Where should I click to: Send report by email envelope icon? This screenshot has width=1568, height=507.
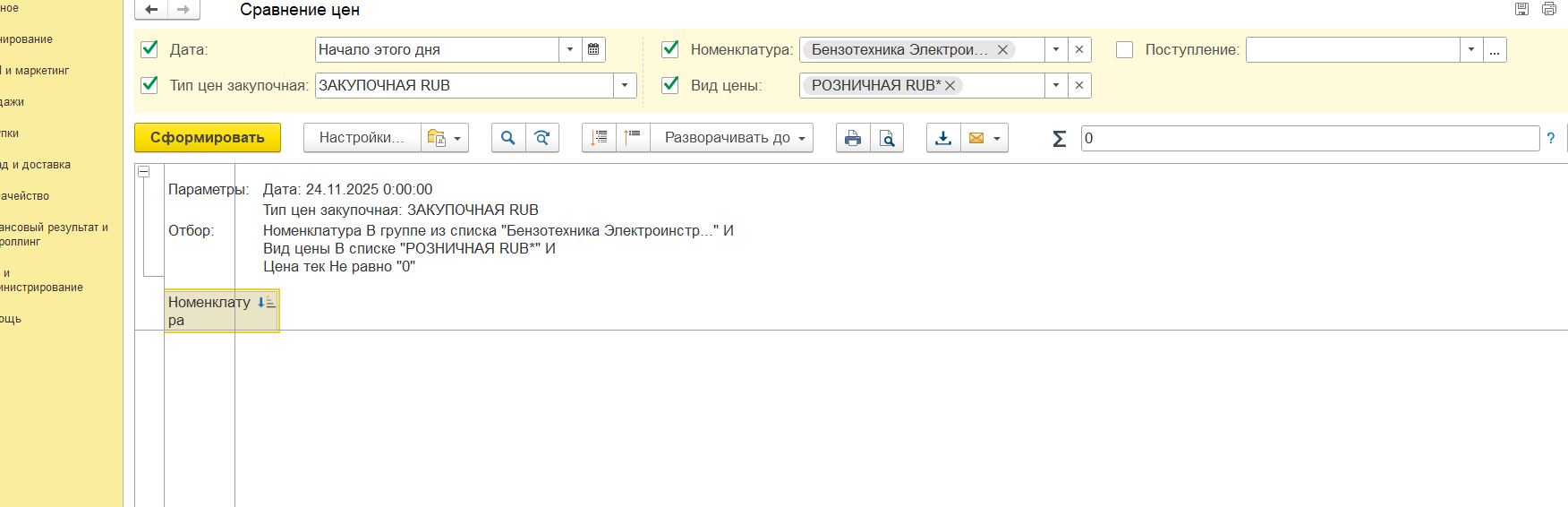tap(976, 138)
